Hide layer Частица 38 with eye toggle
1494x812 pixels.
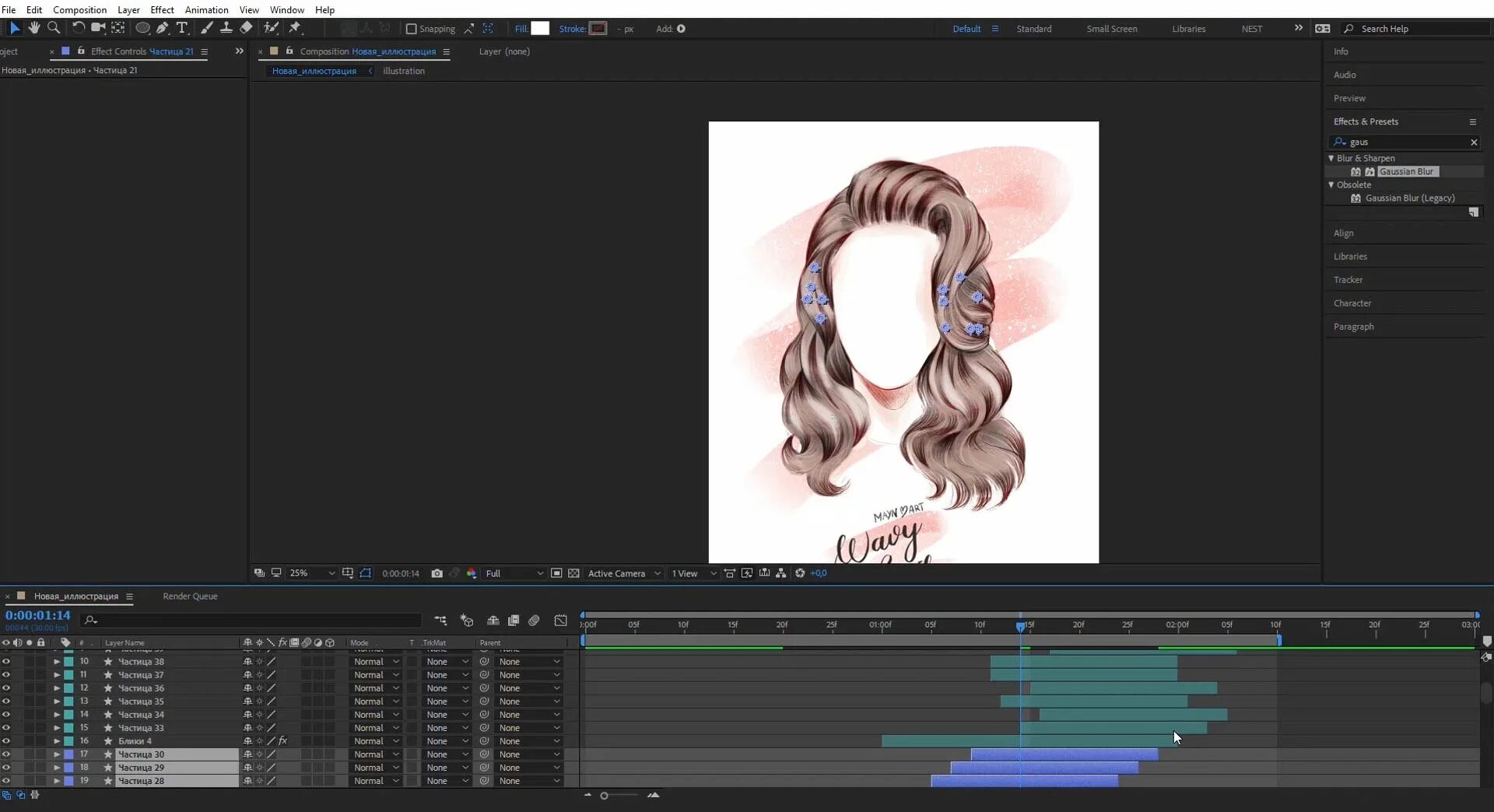tap(6, 662)
